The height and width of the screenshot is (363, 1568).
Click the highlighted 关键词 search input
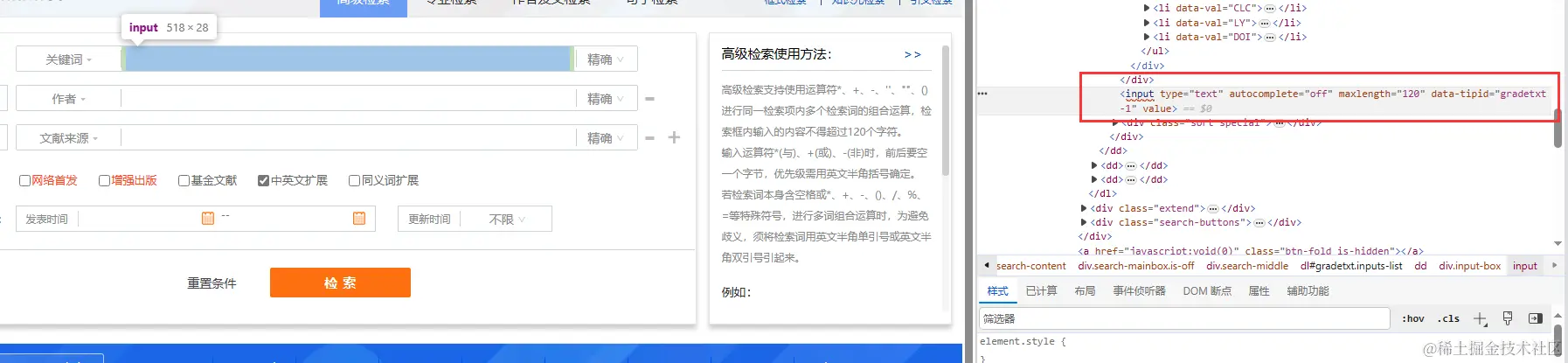(x=348, y=59)
